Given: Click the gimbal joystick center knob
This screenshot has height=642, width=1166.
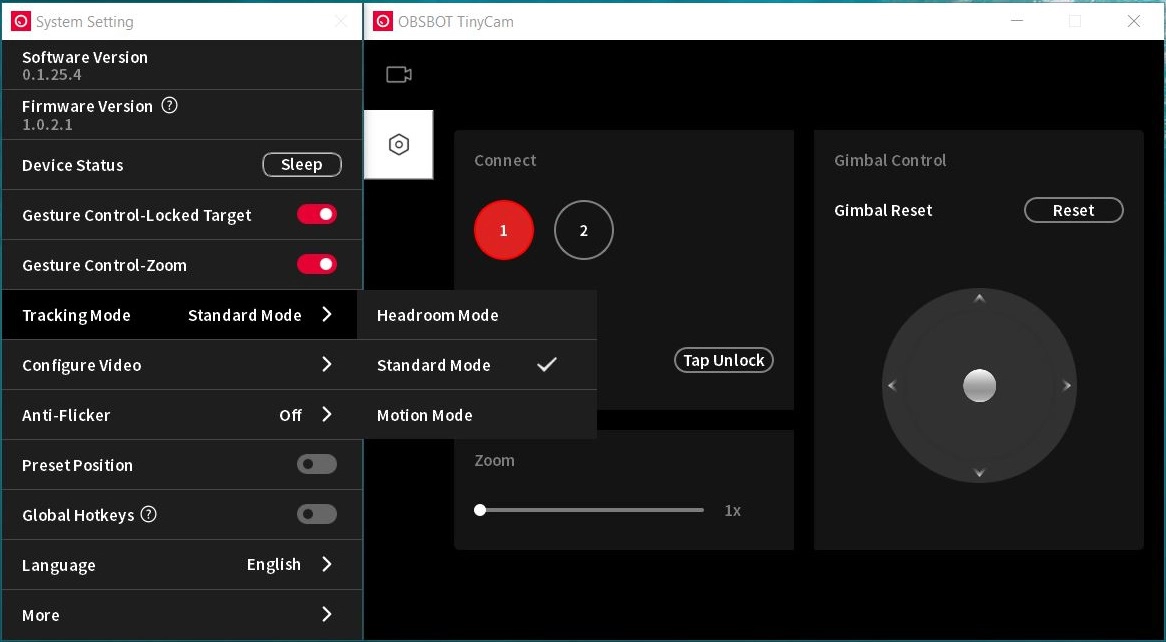Looking at the screenshot, I should 979,385.
